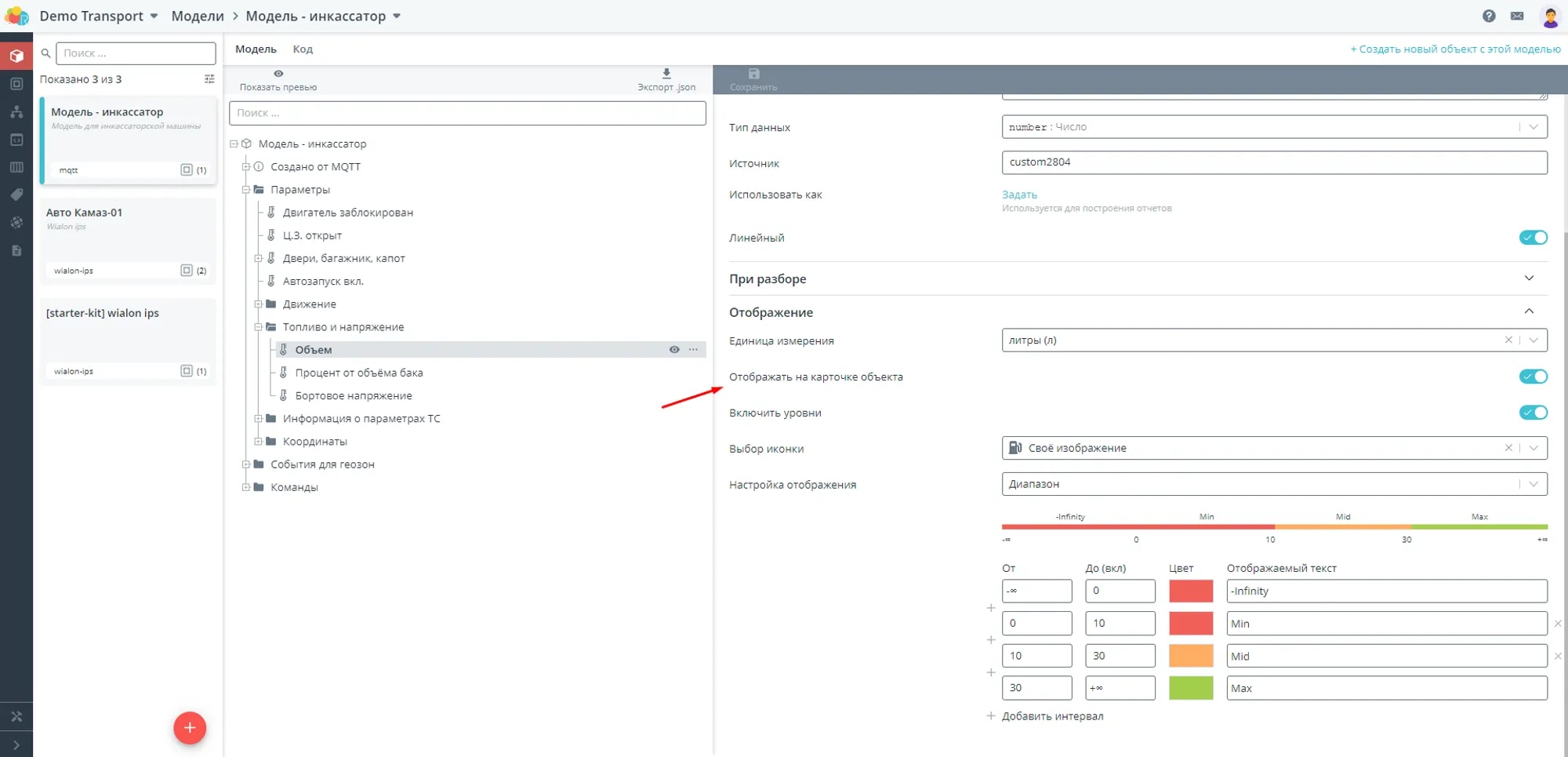Open filter settings icon in object list
Viewport: 1568px width, 757px height.
tap(209, 79)
